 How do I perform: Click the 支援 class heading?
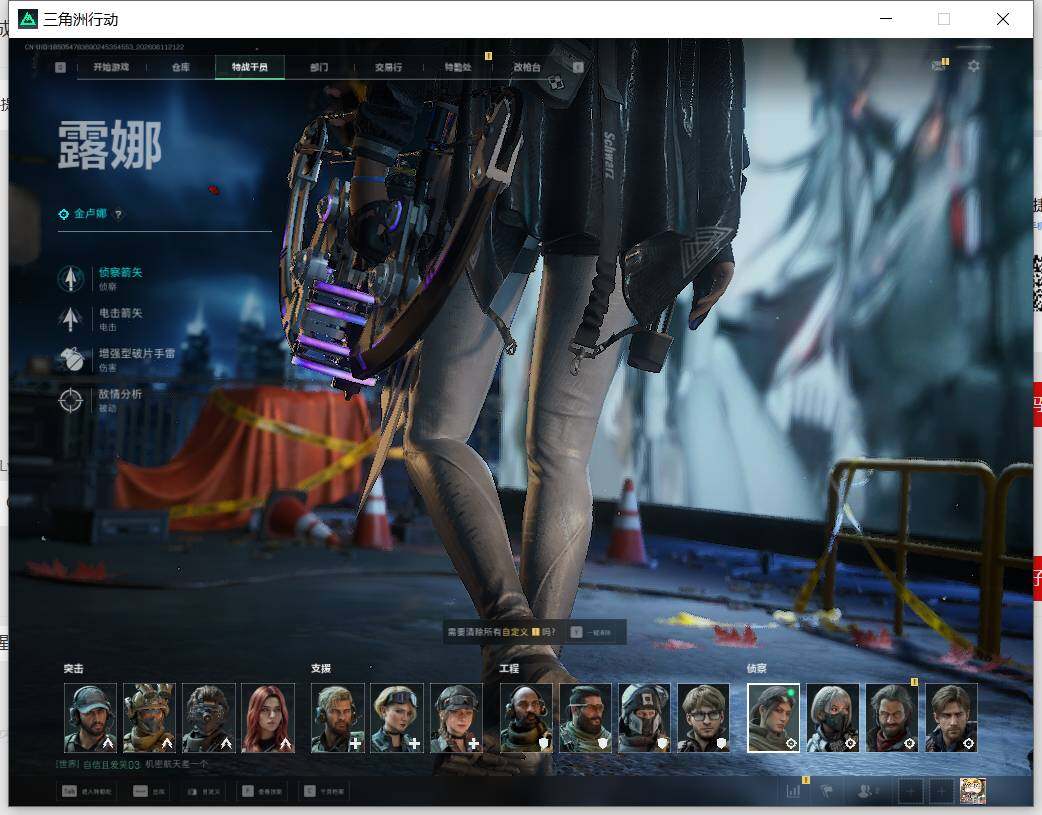[321, 669]
